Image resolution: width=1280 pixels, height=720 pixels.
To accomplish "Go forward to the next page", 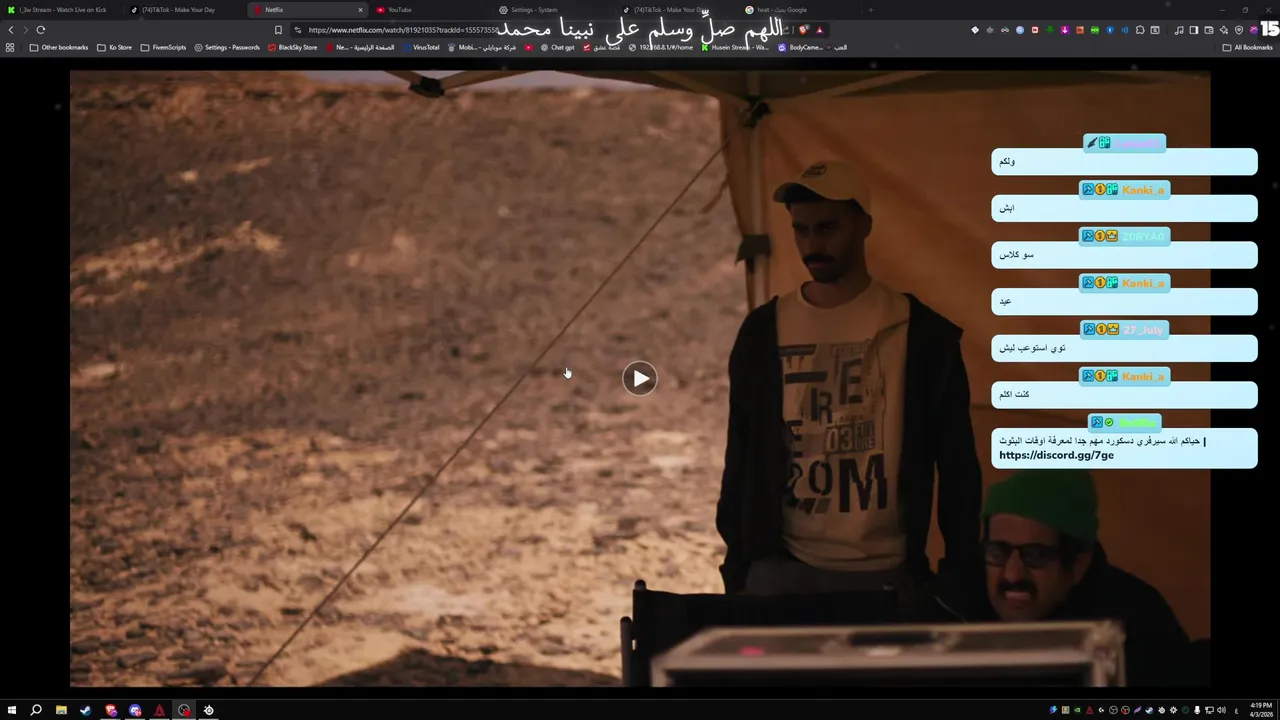I will [26, 30].
